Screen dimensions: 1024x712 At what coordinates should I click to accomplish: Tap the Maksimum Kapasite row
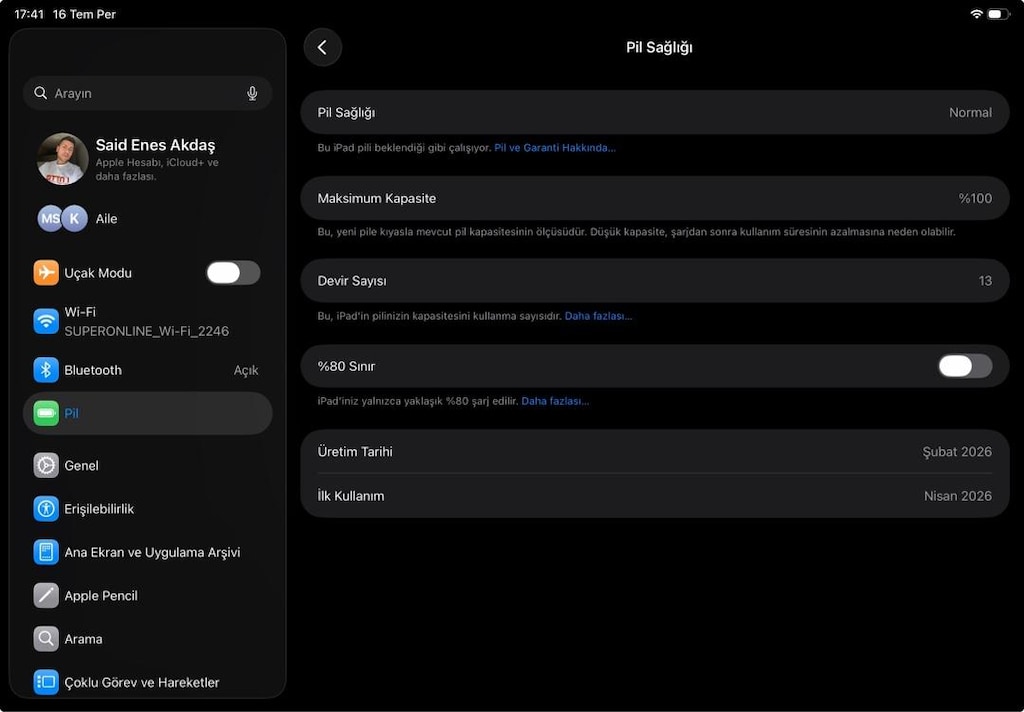click(654, 198)
